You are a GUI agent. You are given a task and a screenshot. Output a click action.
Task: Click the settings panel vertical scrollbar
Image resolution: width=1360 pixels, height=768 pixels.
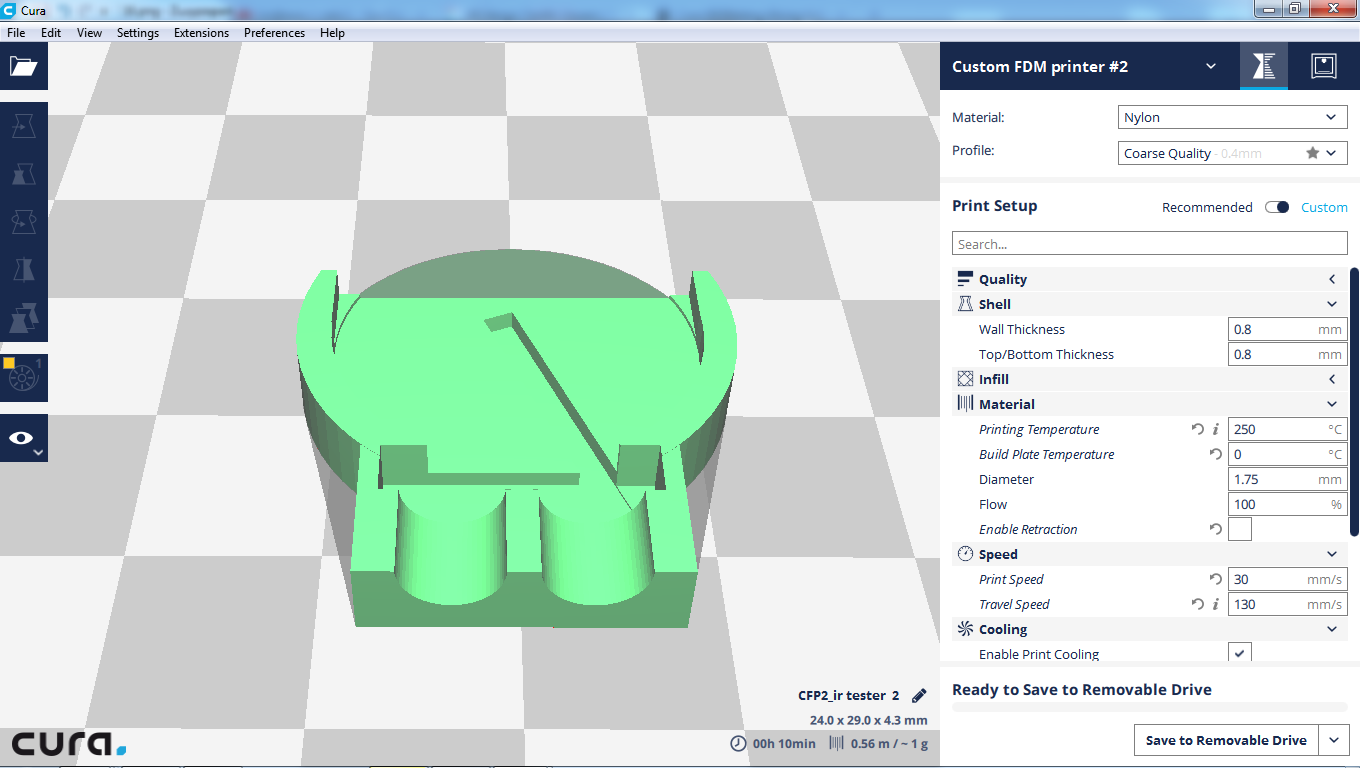[1354, 400]
